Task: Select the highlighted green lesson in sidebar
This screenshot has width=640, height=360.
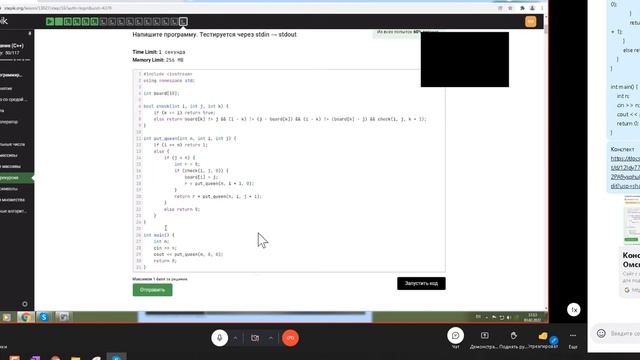Action: tap(17, 178)
